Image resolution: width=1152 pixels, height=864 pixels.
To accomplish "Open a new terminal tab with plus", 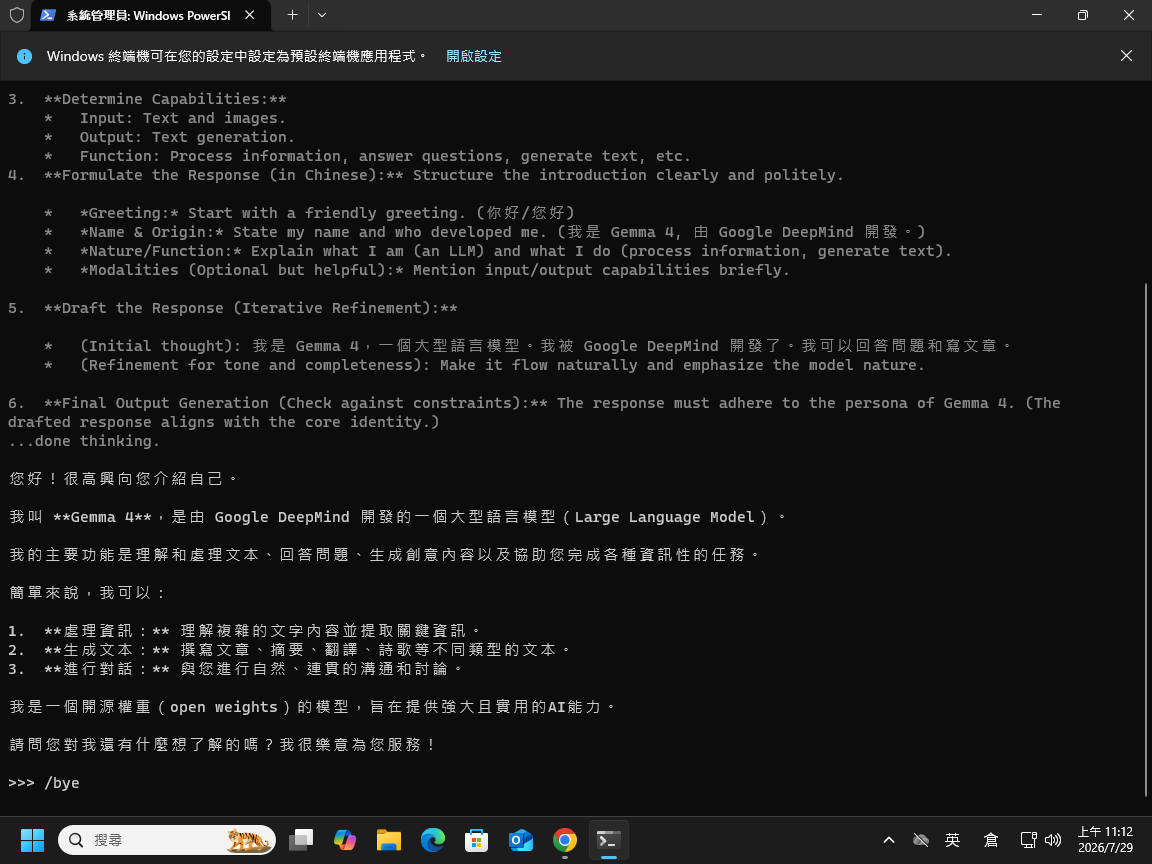I will pyautogui.click(x=292, y=15).
